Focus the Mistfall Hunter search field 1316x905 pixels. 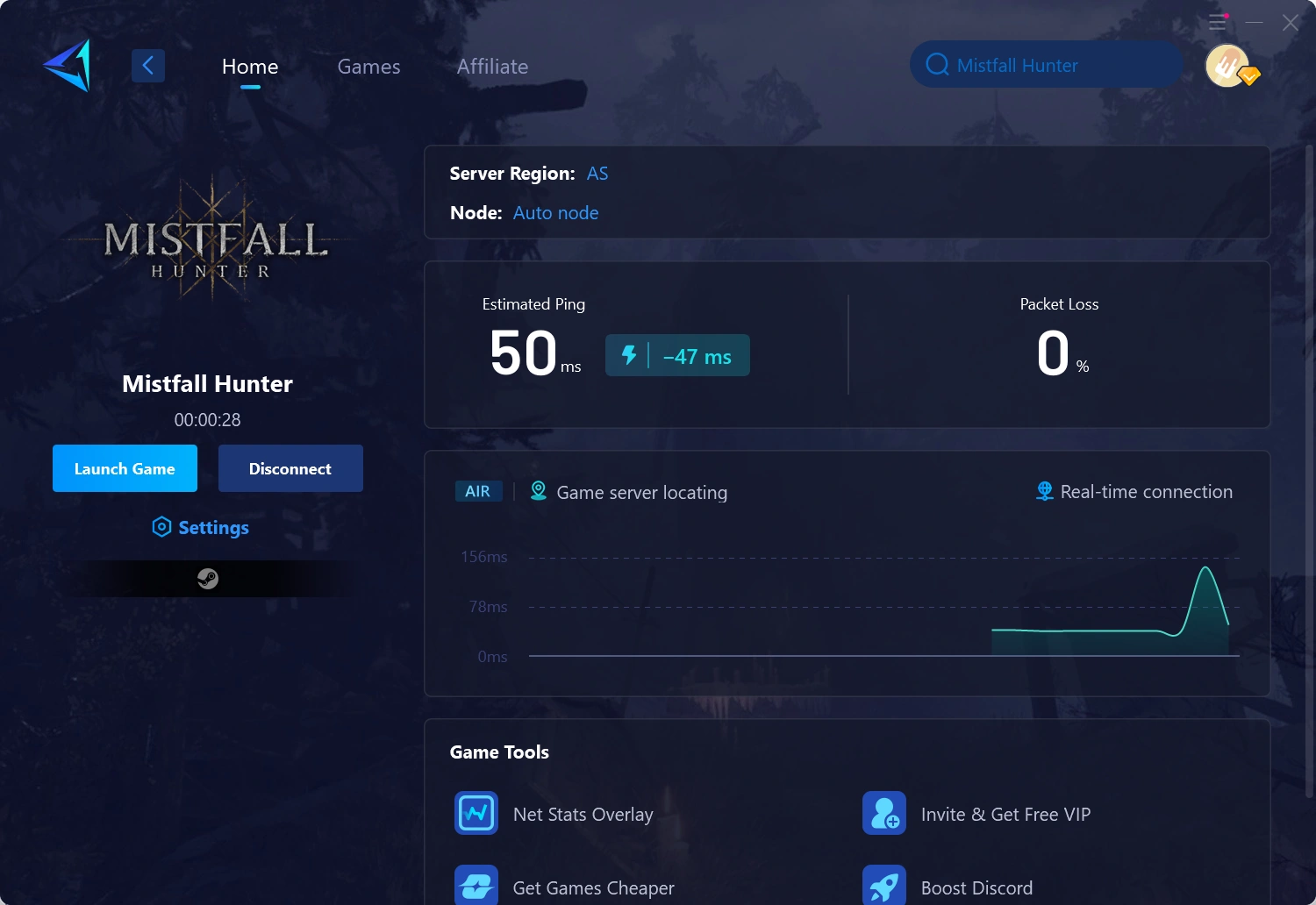[x=1047, y=65]
